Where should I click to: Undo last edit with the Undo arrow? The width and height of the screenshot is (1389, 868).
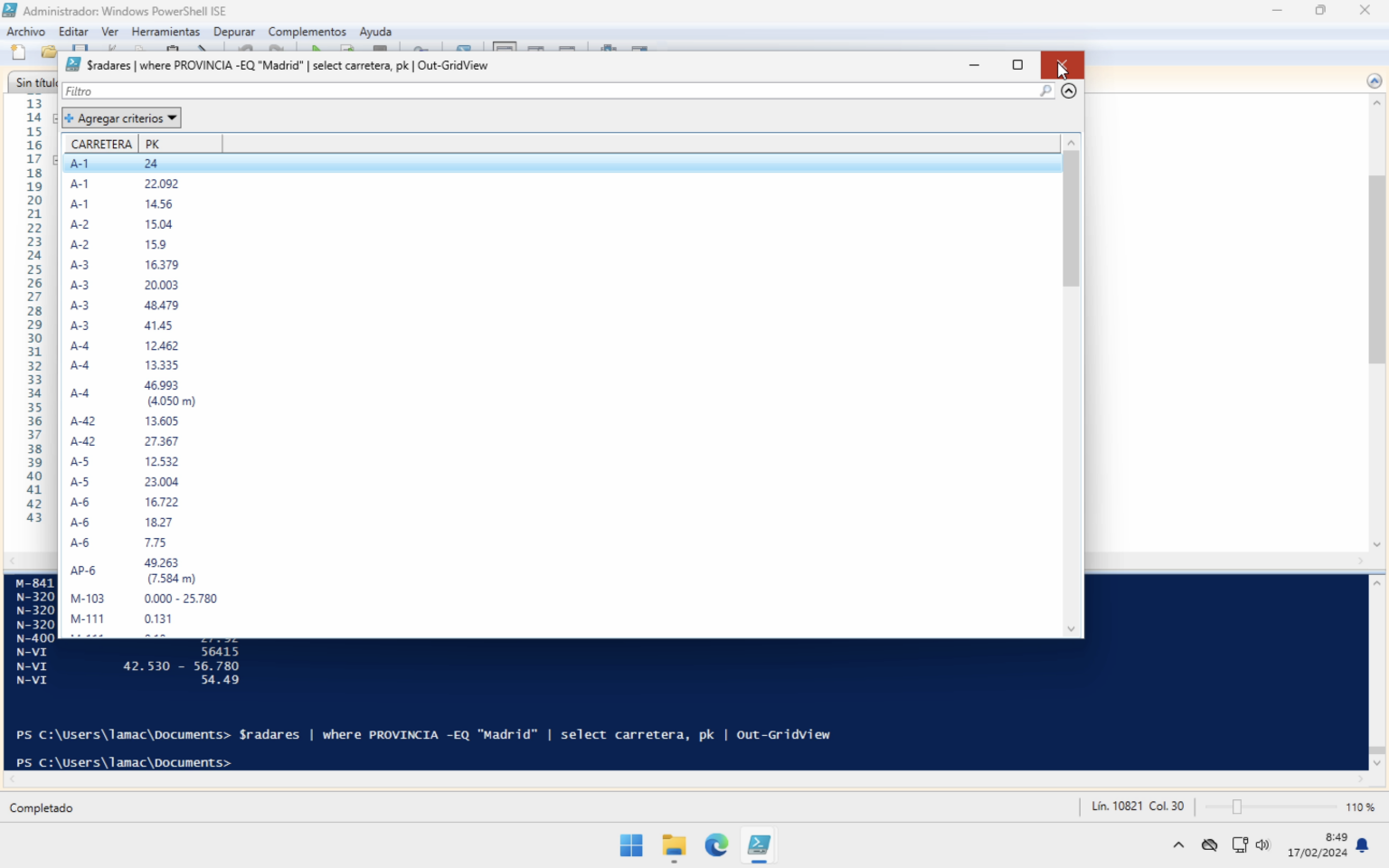[x=244, y=50]
